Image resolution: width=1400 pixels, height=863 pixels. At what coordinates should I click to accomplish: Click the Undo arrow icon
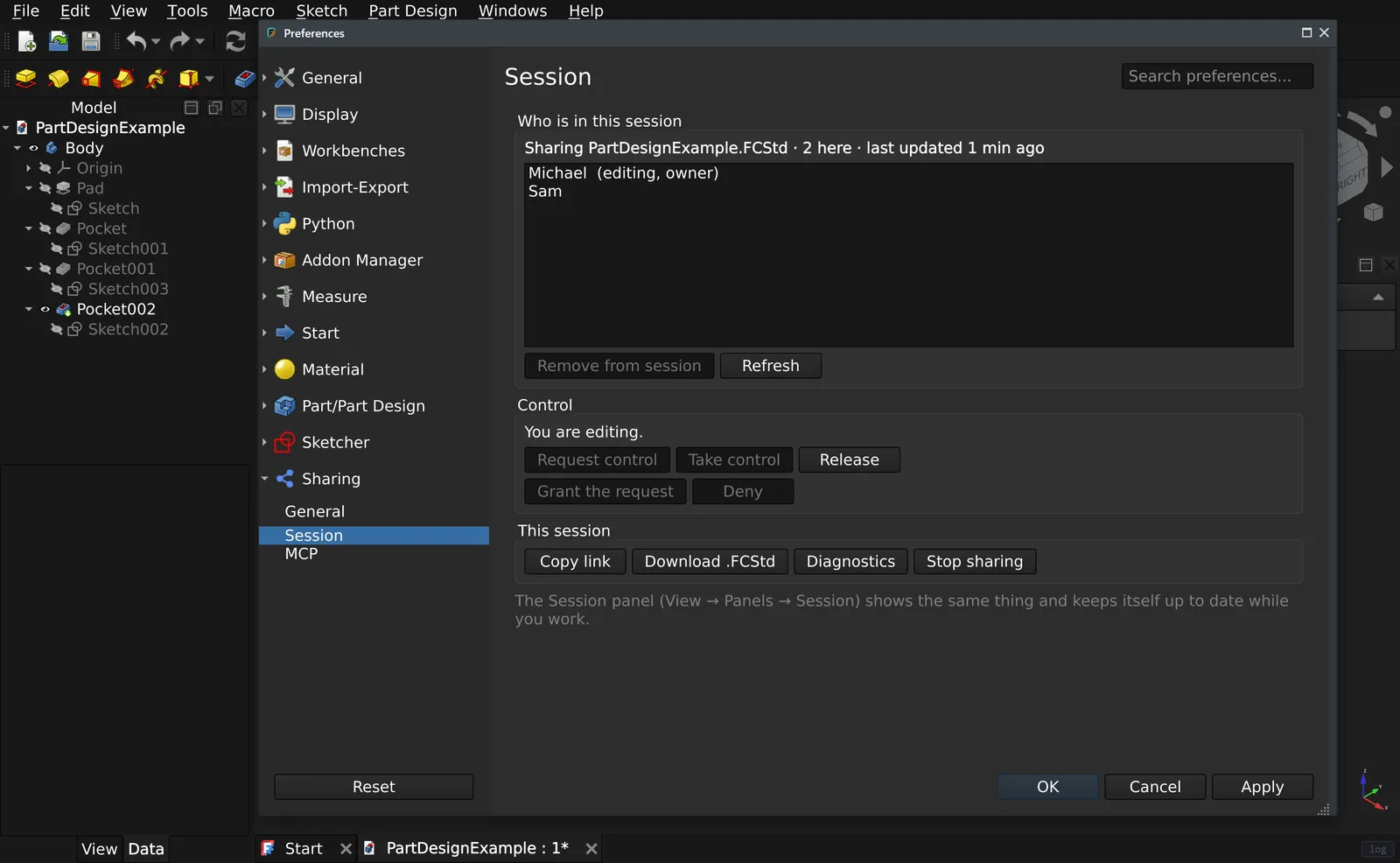click(136, 41)
